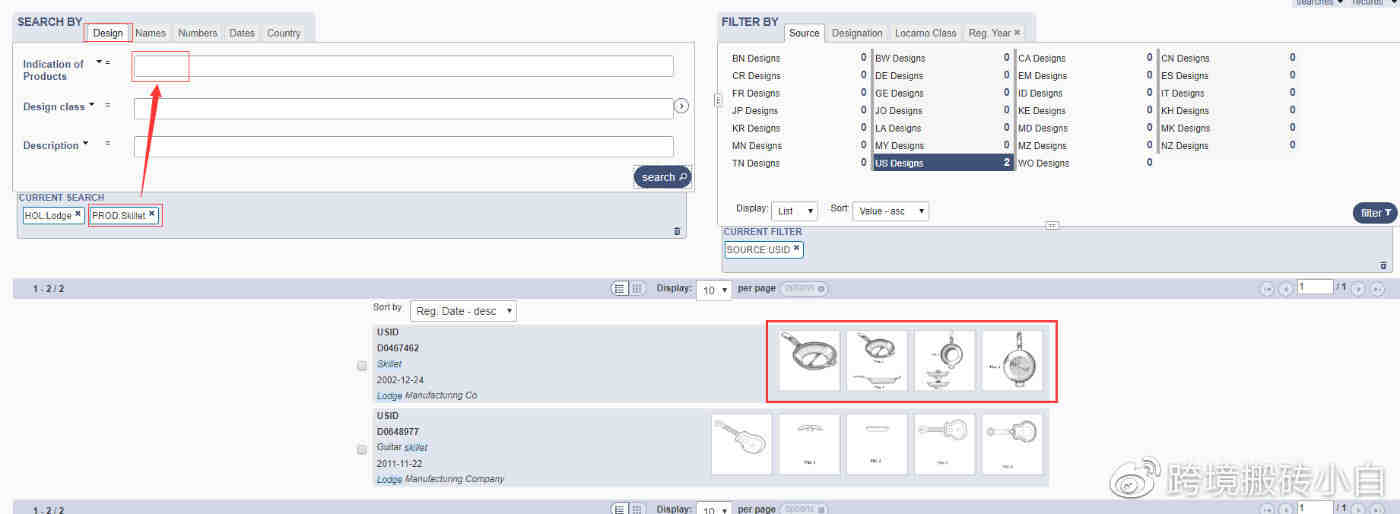Open filter Display List dropdown
The image size is (1400, 514).
(x=795, y=211)
